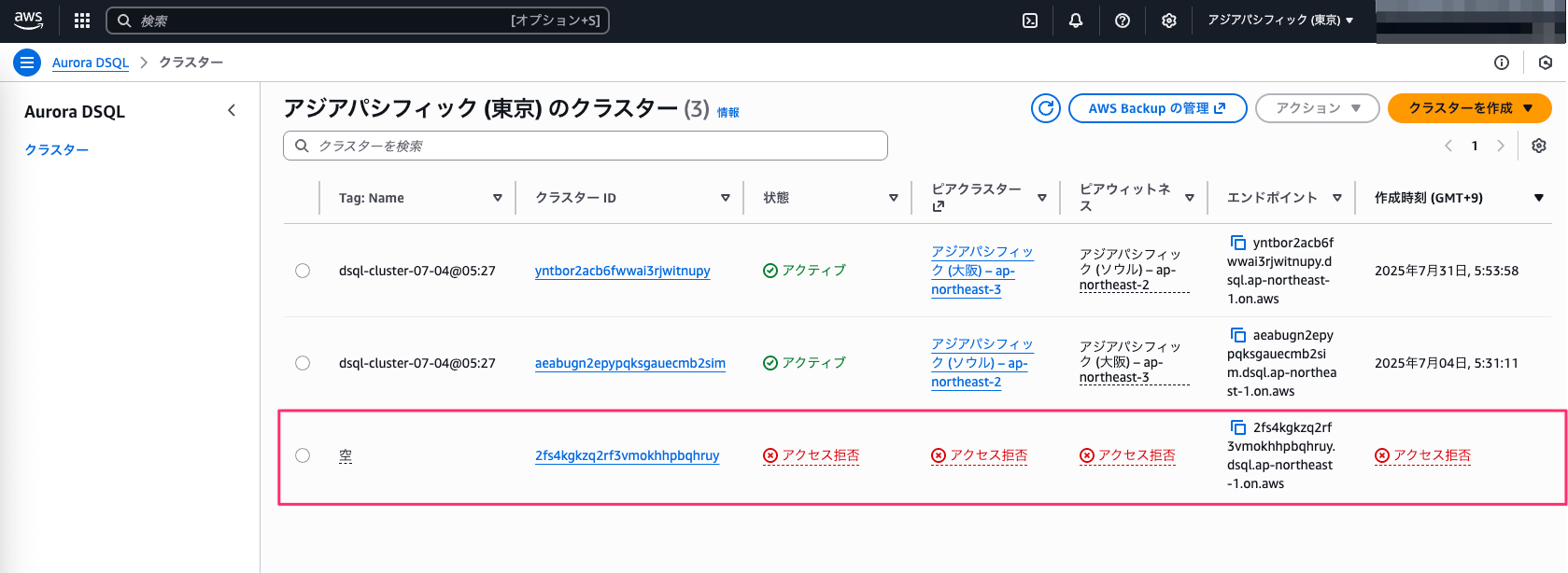Open cluster link aeabugn2epypqksgauecmb2sim
The height and width of the screenshot is (573, 1568).
629,363
